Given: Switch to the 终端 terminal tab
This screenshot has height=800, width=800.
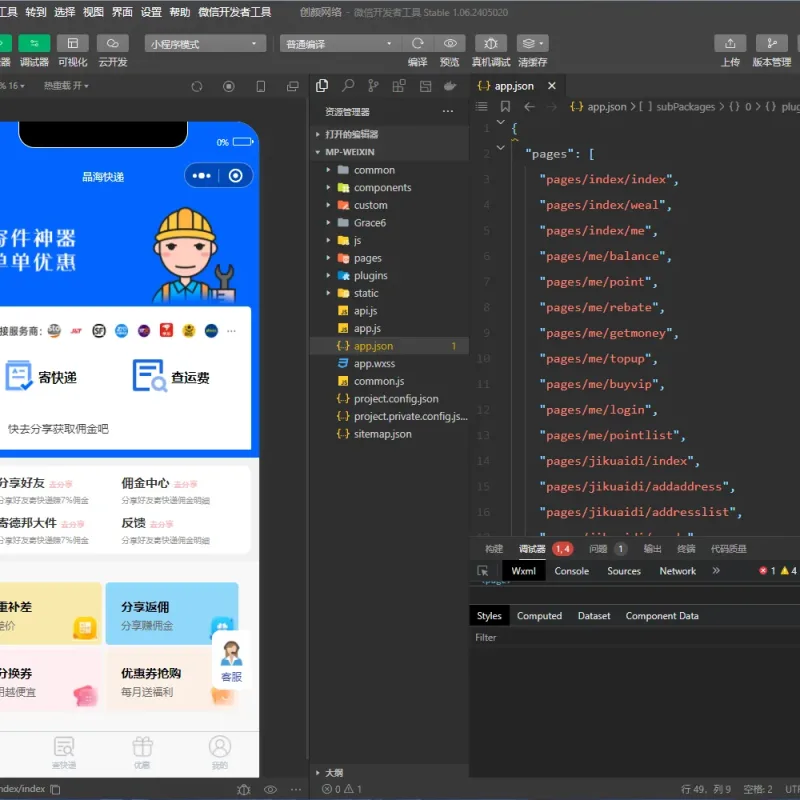Looking at the screenshot, I should point(686,549).
